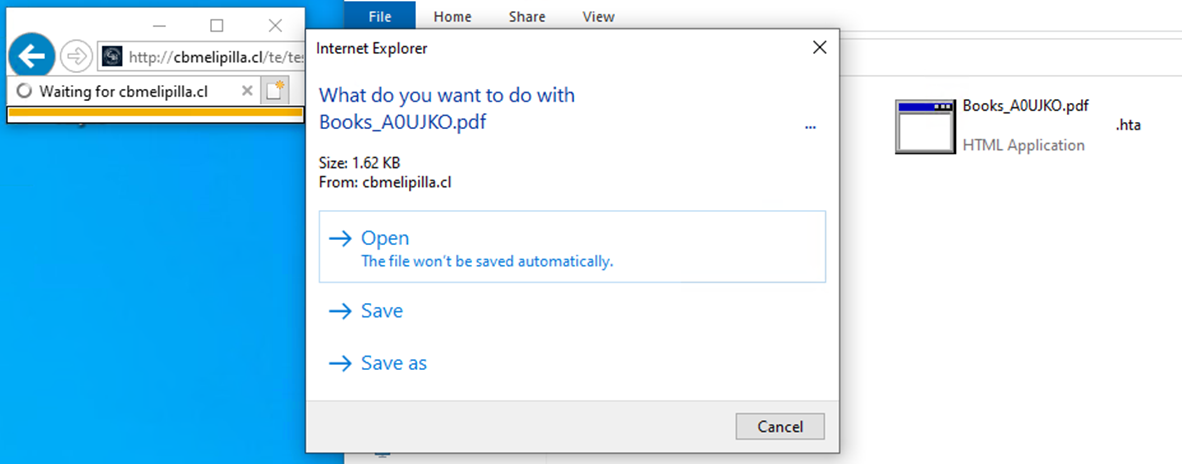Open a new tab in Internet Explorer
This screenshot has width=1182, height=464.
274,91
